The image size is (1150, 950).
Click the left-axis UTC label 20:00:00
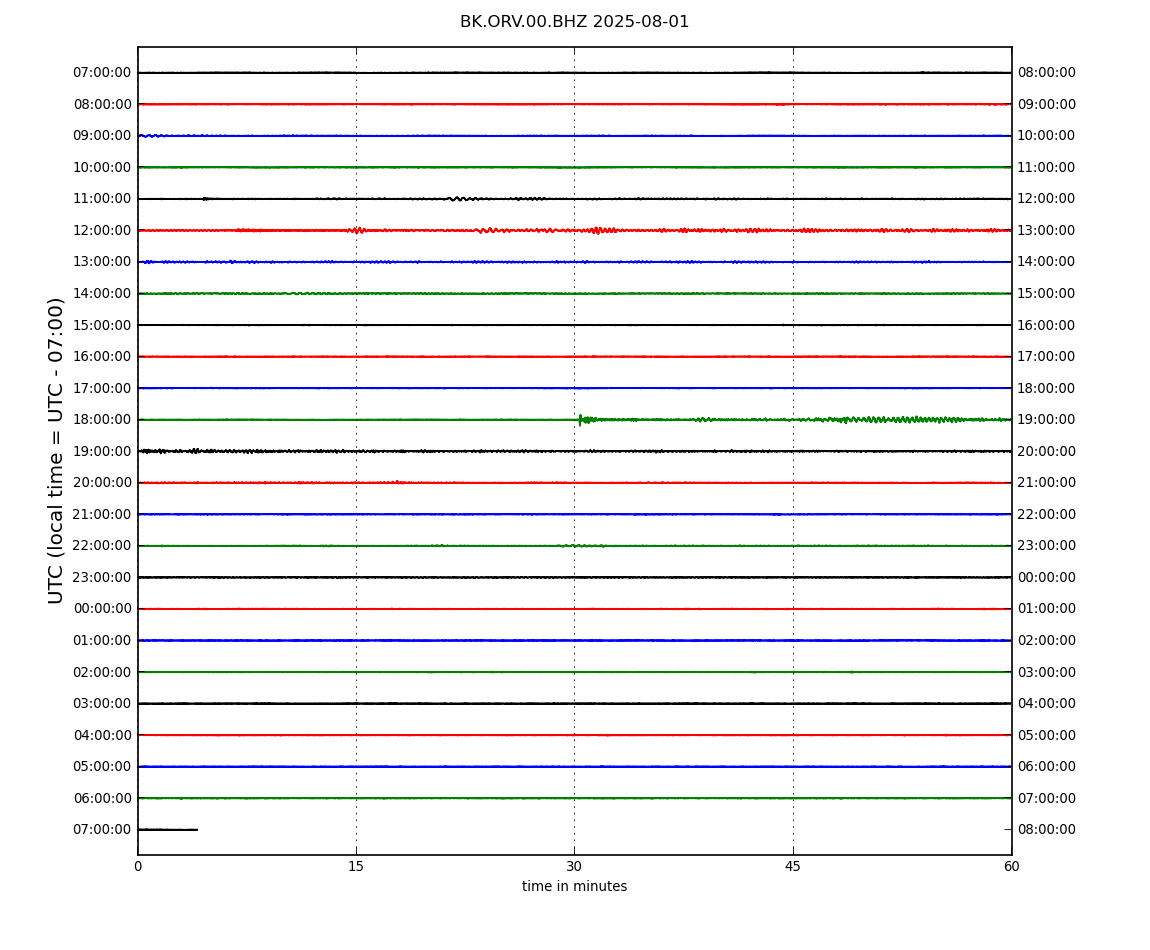coord(102,483)
